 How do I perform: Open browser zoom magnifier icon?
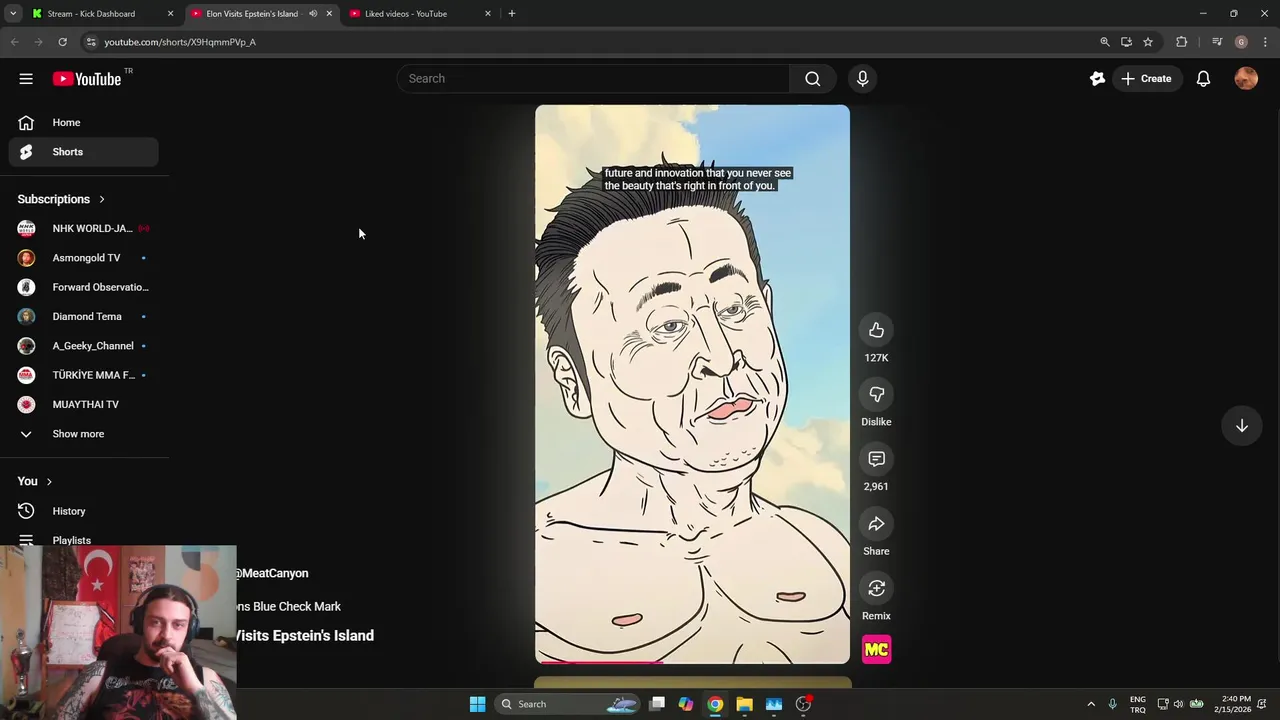click(1105, 42)
